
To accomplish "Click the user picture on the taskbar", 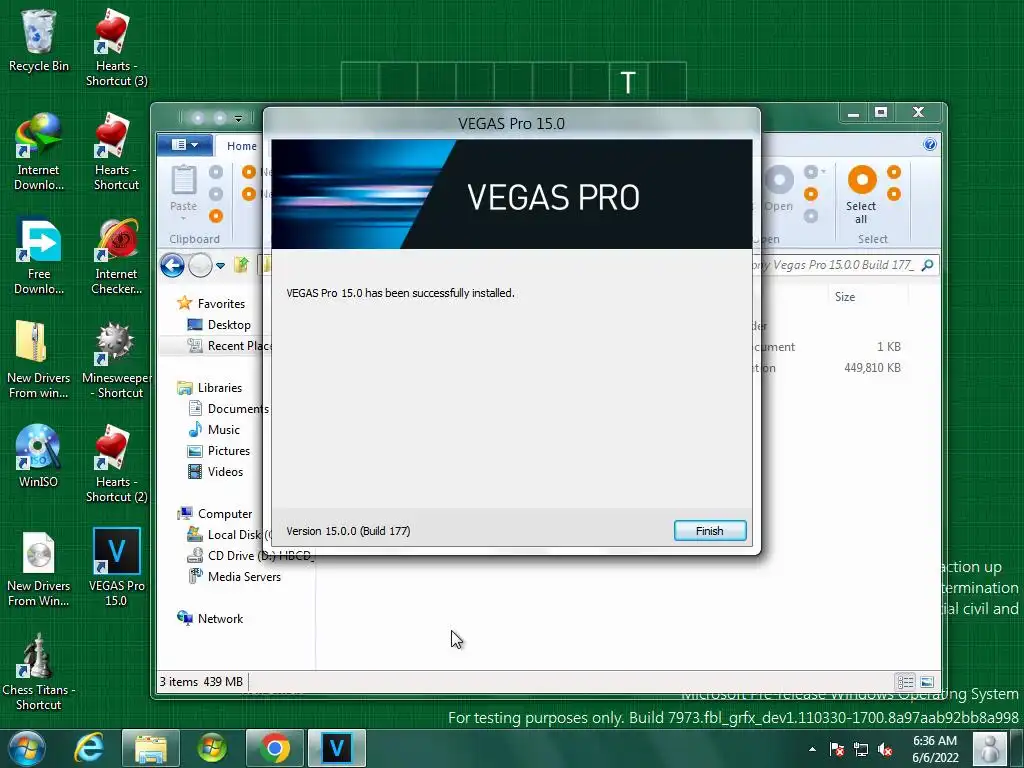I will click(x=989, y=748).
